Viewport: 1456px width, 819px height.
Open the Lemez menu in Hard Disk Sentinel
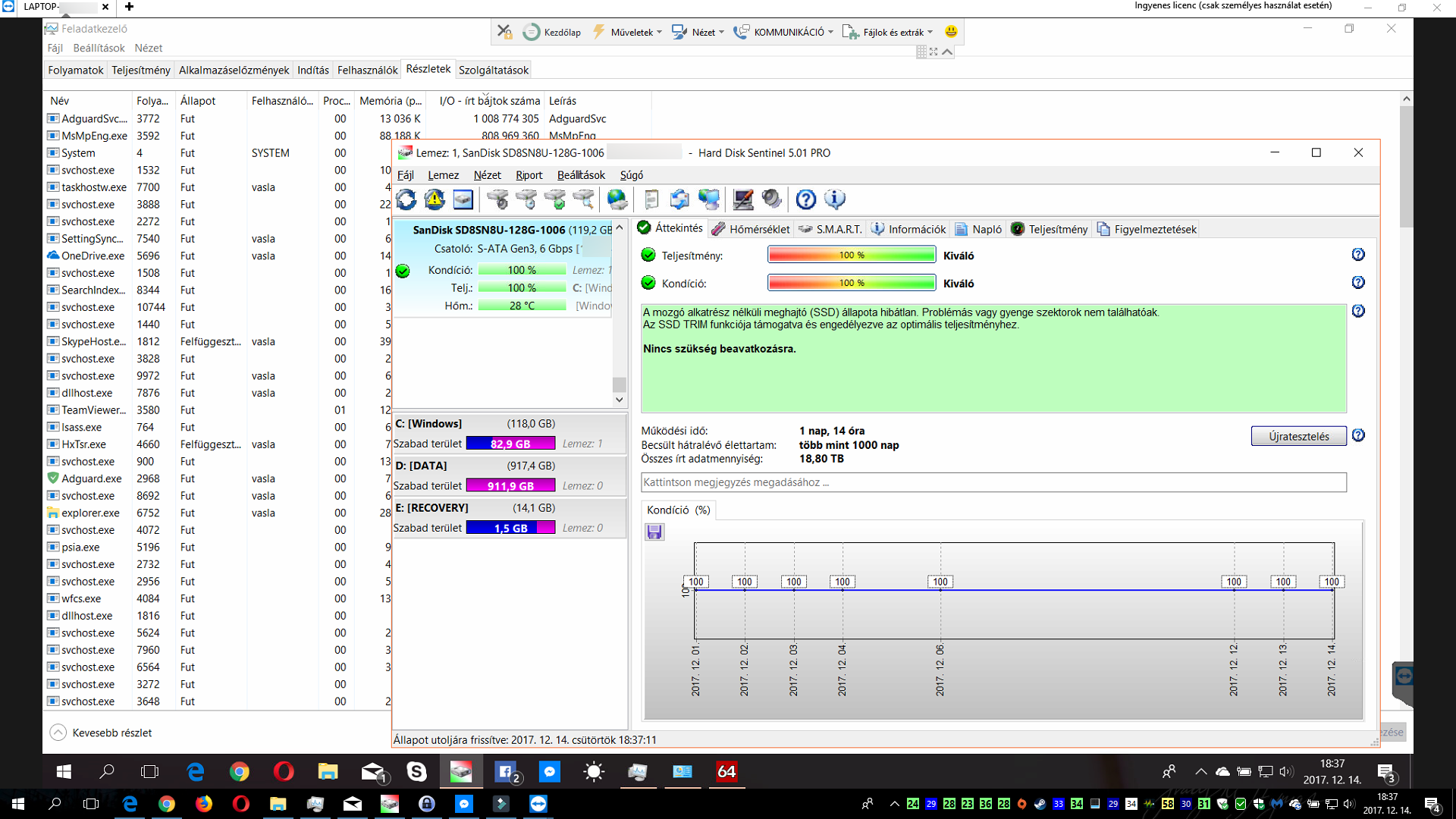click(444, 175)
